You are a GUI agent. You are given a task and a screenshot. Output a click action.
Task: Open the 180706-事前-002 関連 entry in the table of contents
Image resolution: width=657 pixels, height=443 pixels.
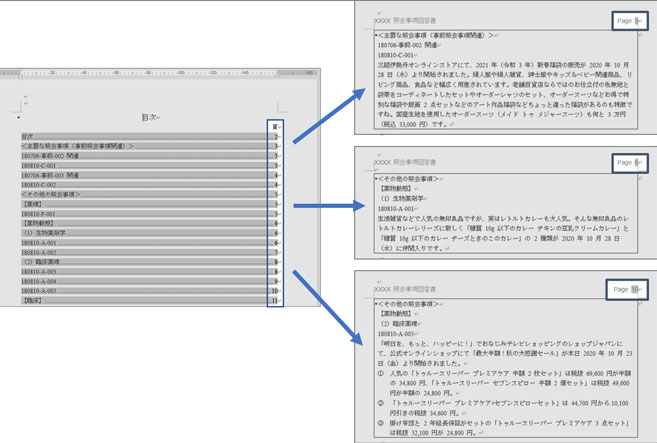click(x=51, y=156)
